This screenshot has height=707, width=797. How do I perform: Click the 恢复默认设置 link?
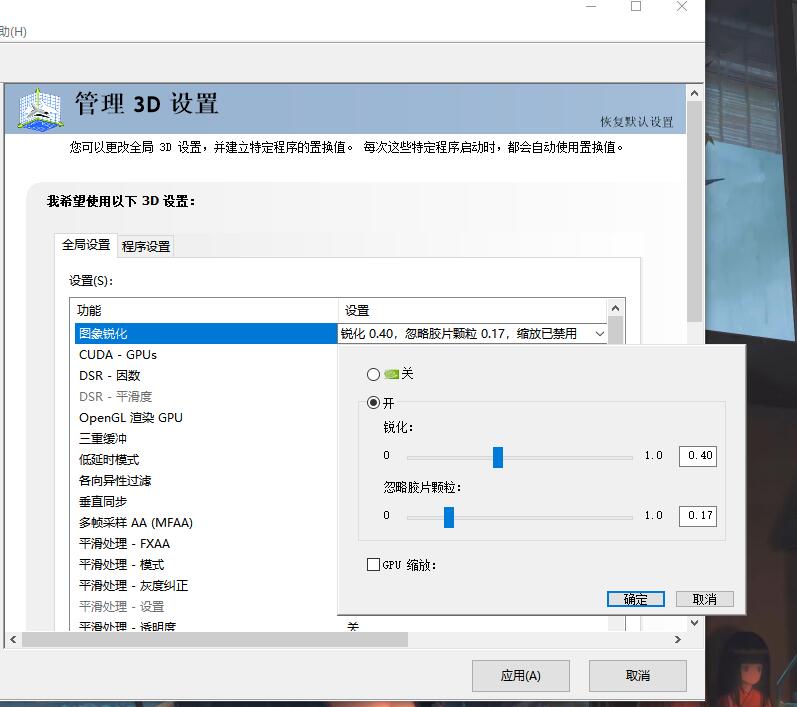coord(636,122)
